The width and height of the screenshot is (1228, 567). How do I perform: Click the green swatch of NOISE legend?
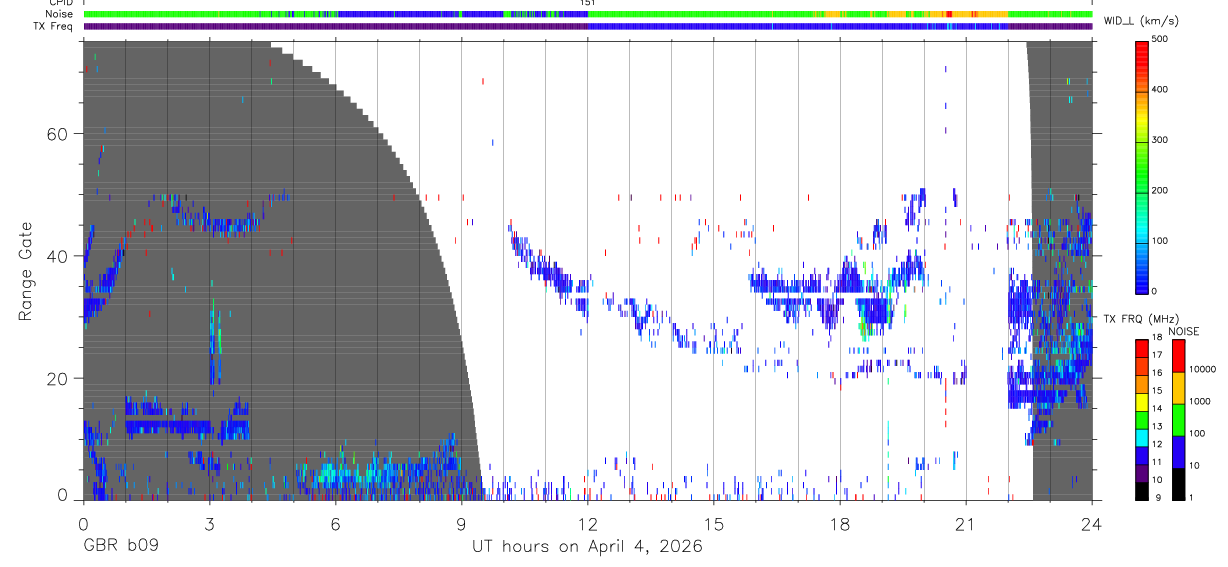pyautogui.click(x=1178, y=420)
